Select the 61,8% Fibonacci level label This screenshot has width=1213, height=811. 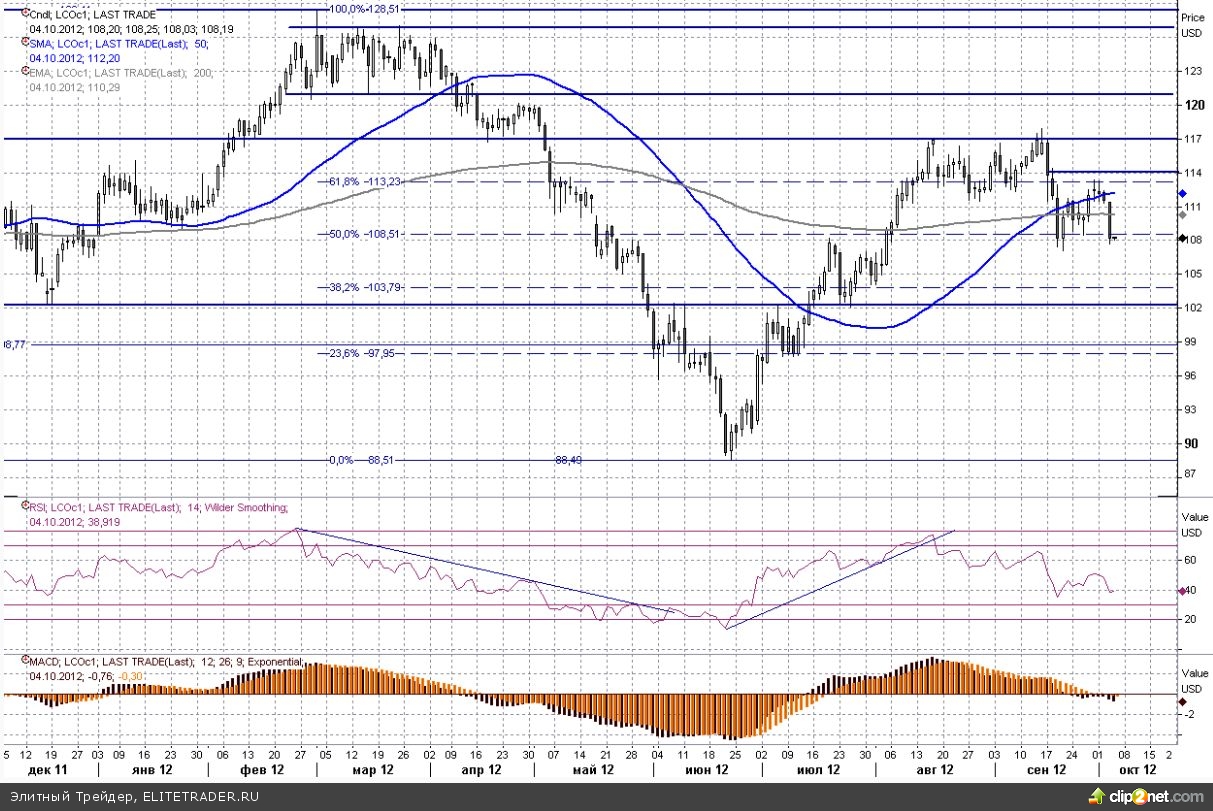pyautogui.click(x=364, y=181)
